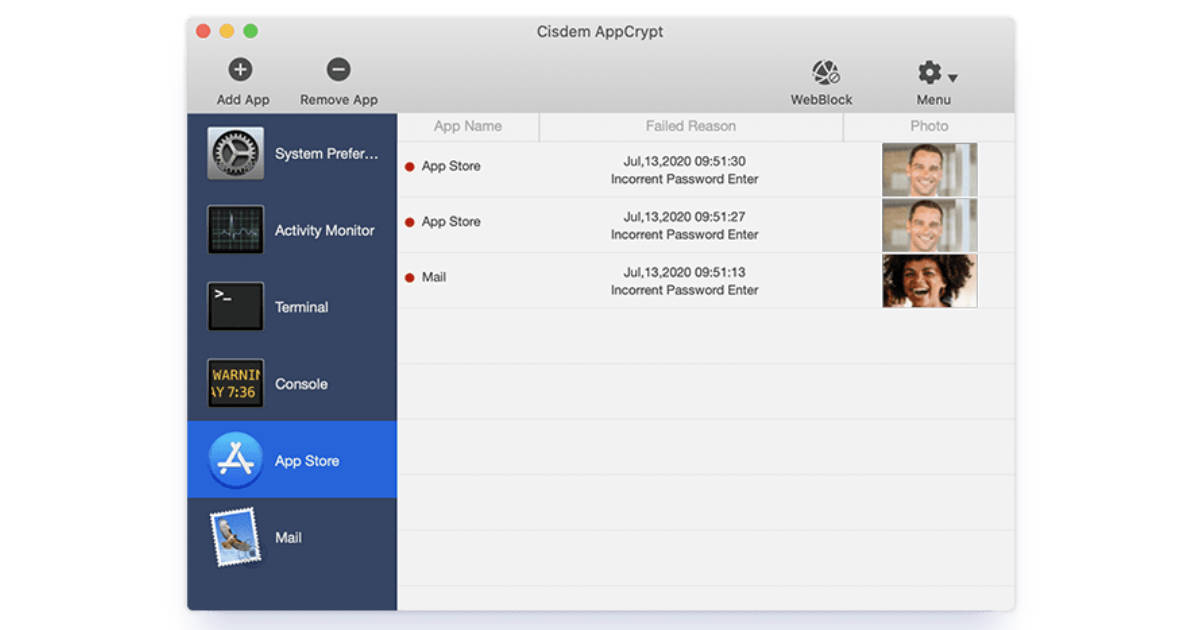Open the intruder photo from the Mail entry
Viewport: 1200px width, 630px height.
click(x=929, y=281)
